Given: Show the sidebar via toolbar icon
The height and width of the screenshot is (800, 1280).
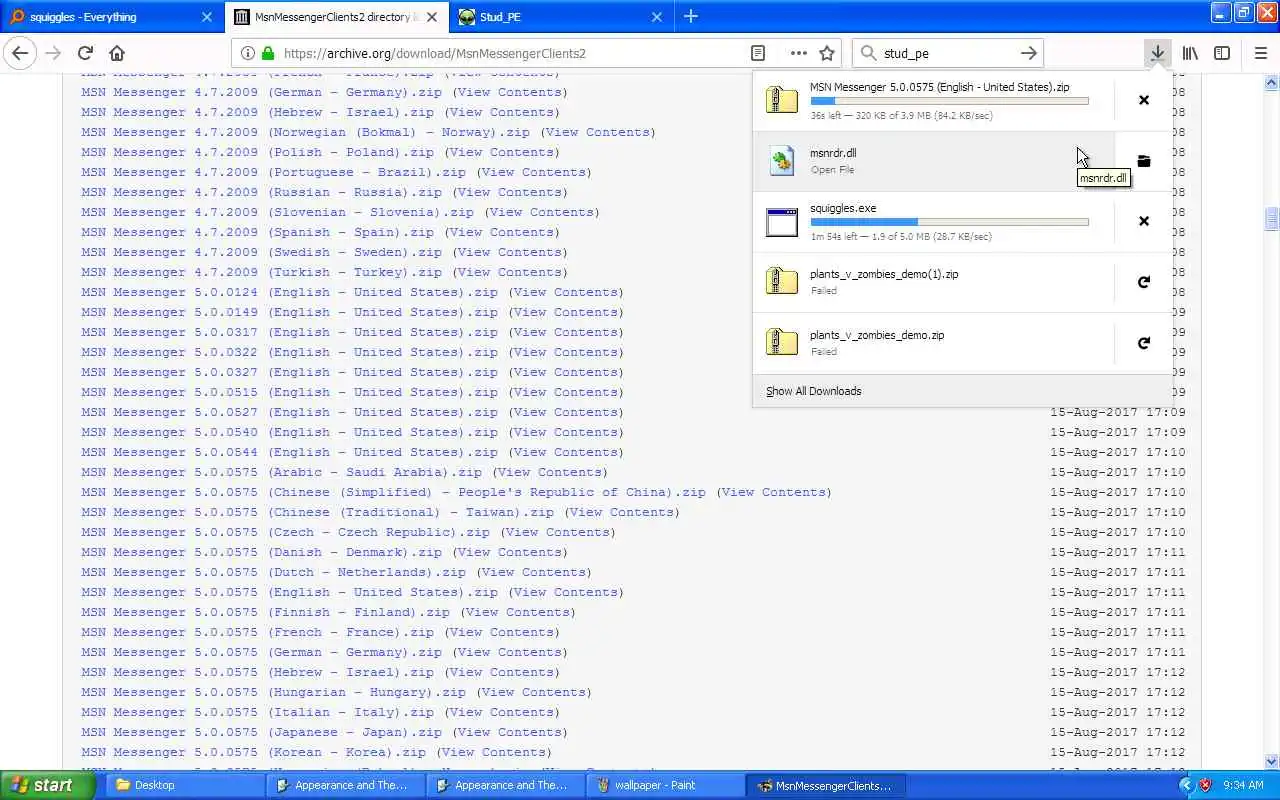Looking at the screenshot, I should 1222,53.
